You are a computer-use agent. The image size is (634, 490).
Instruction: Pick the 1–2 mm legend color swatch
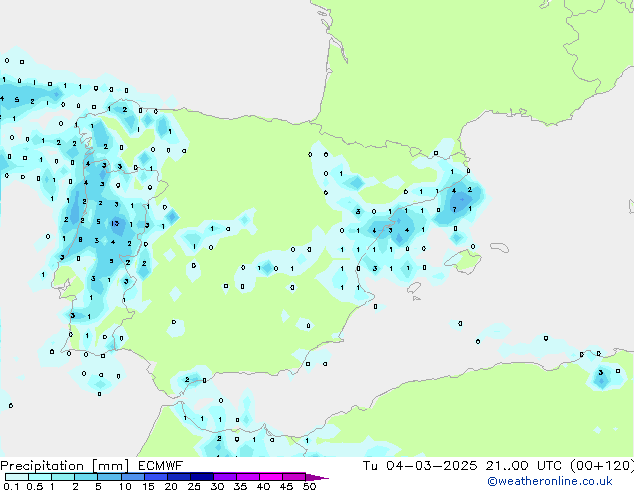63,477
